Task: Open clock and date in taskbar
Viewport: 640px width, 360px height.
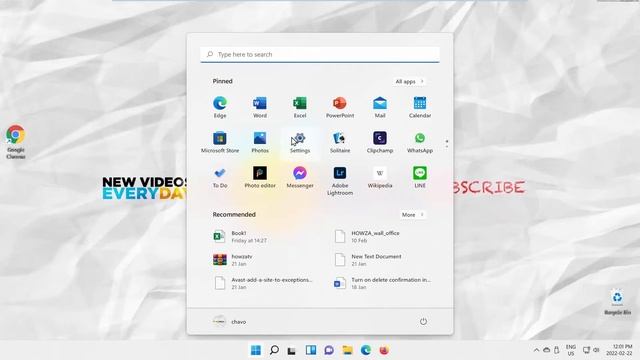Action: click(x=620, y=350)
